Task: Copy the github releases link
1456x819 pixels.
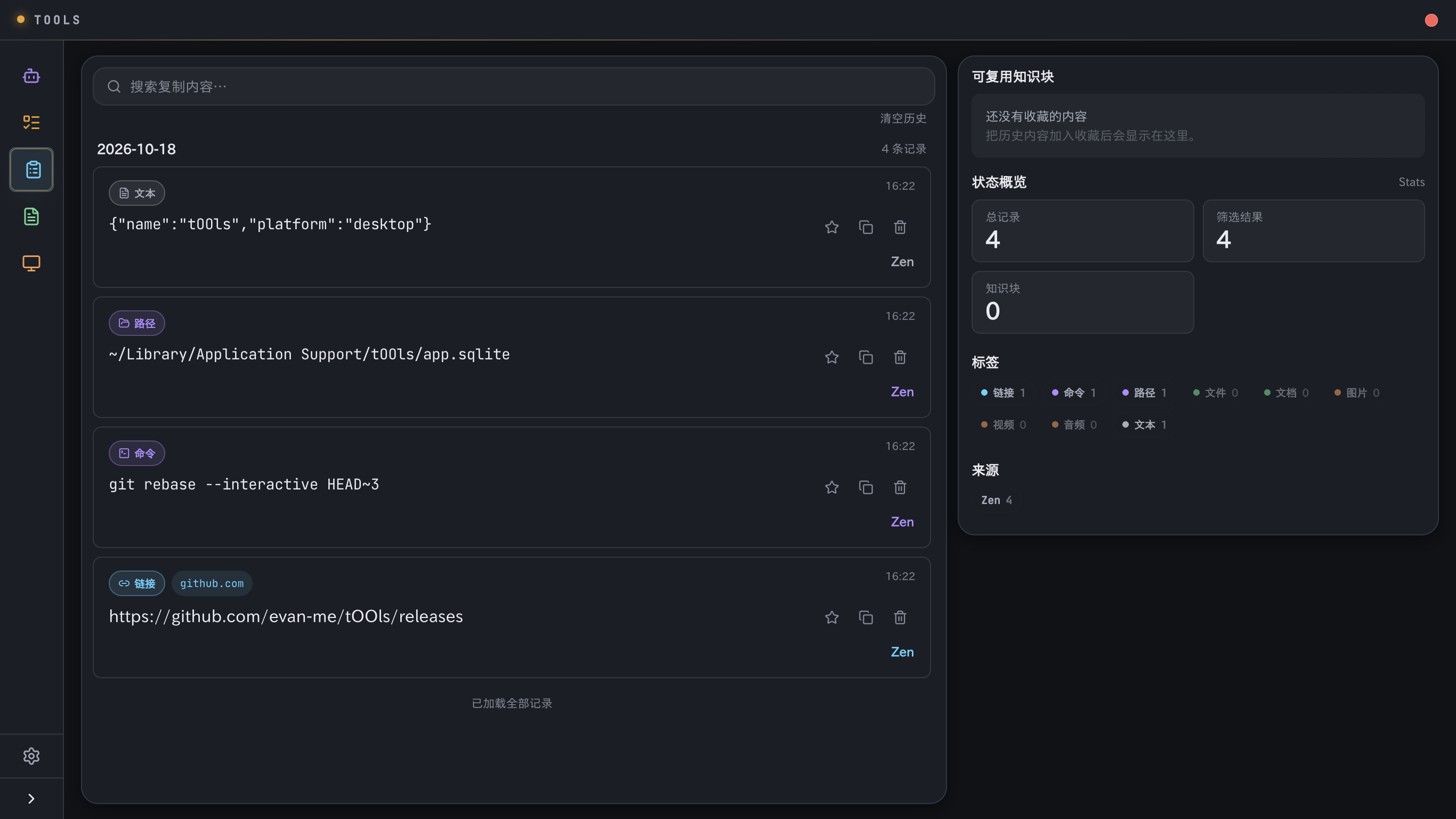Action: pos(866,617)
